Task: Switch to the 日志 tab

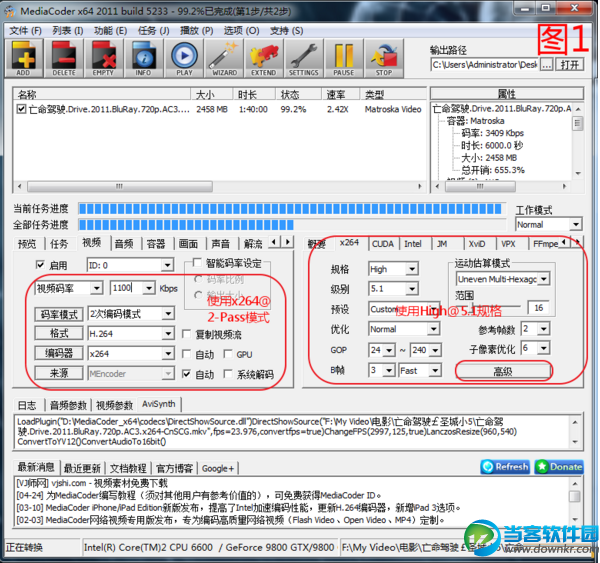Action: pyautogui.click(x=27, y=405)
